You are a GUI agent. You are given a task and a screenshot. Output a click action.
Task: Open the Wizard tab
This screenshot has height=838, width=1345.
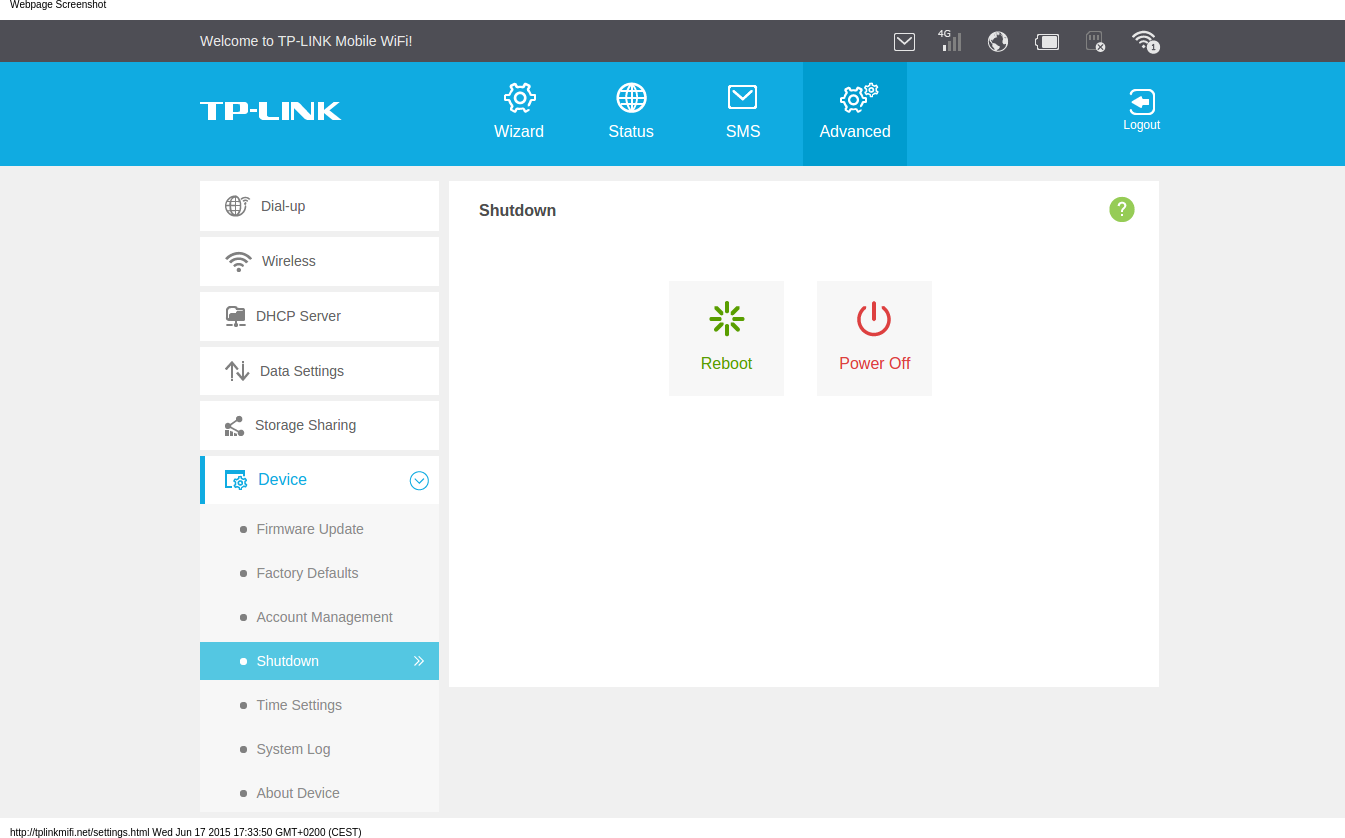click(x=519, y=112)
